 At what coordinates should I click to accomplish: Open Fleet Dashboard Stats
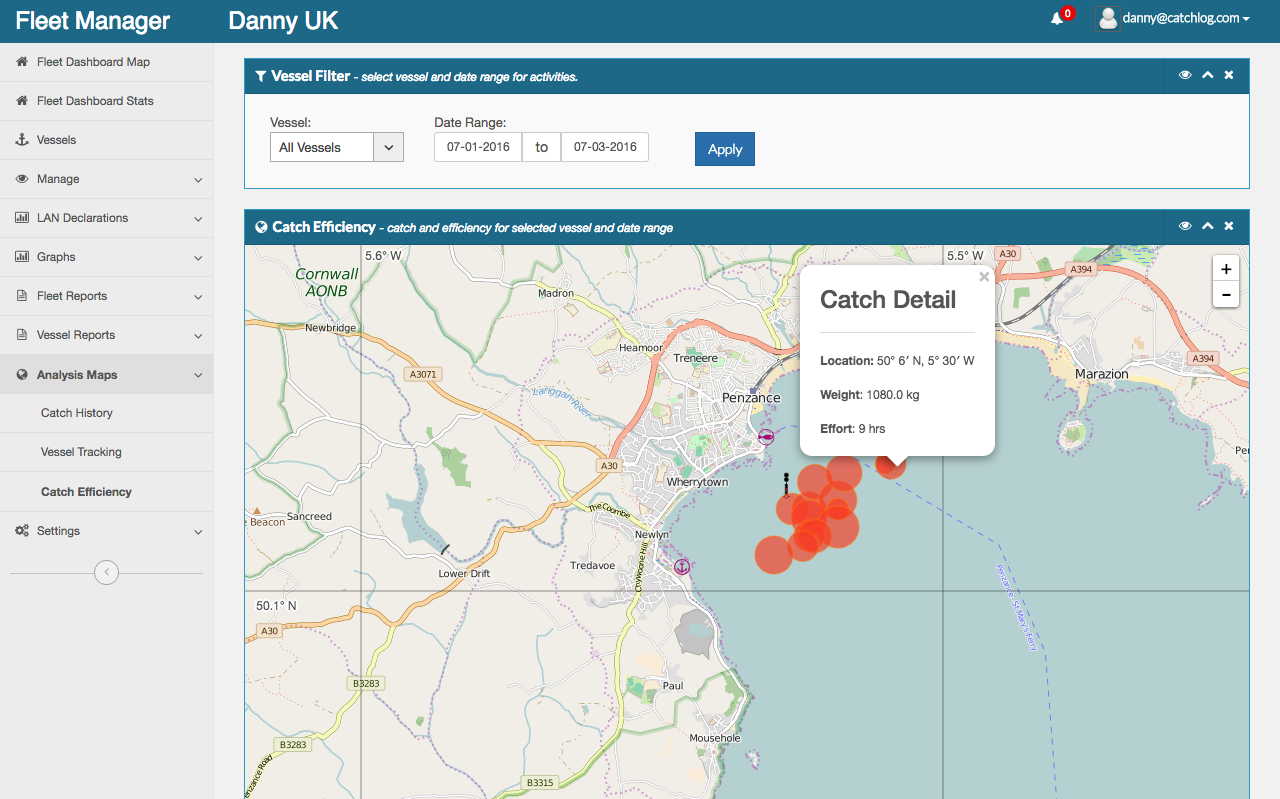[106, 101]
